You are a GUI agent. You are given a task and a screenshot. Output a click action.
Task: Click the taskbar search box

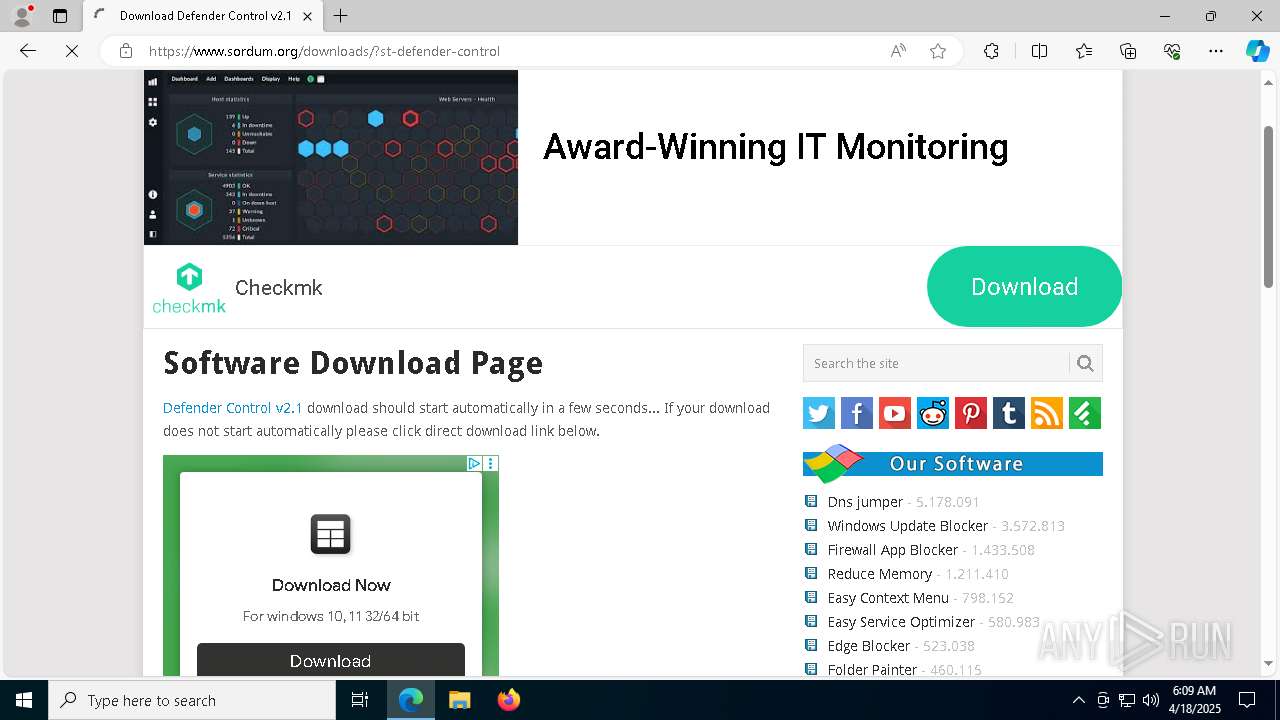[192, 700]
